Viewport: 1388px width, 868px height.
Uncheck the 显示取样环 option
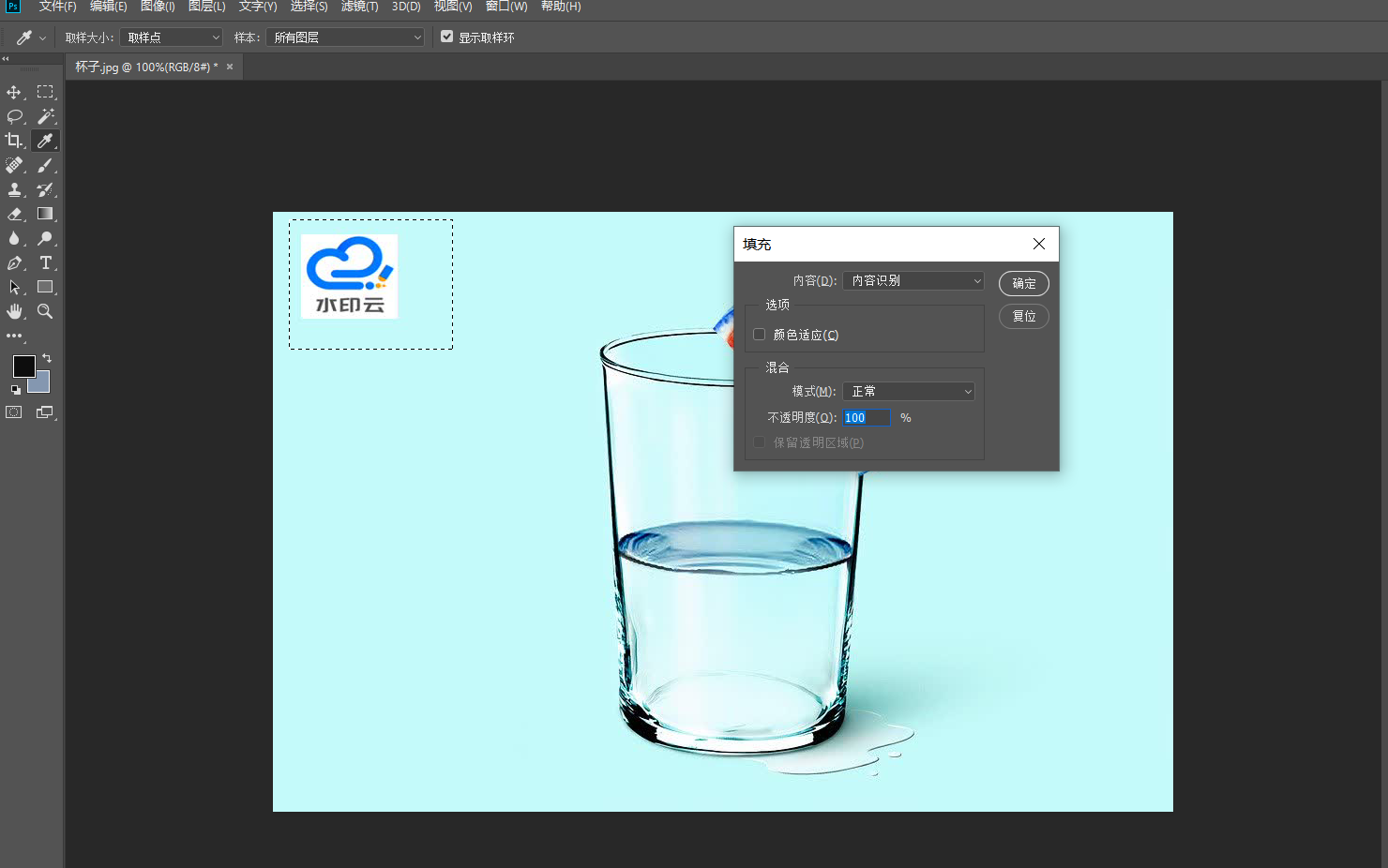coord(447,37)
